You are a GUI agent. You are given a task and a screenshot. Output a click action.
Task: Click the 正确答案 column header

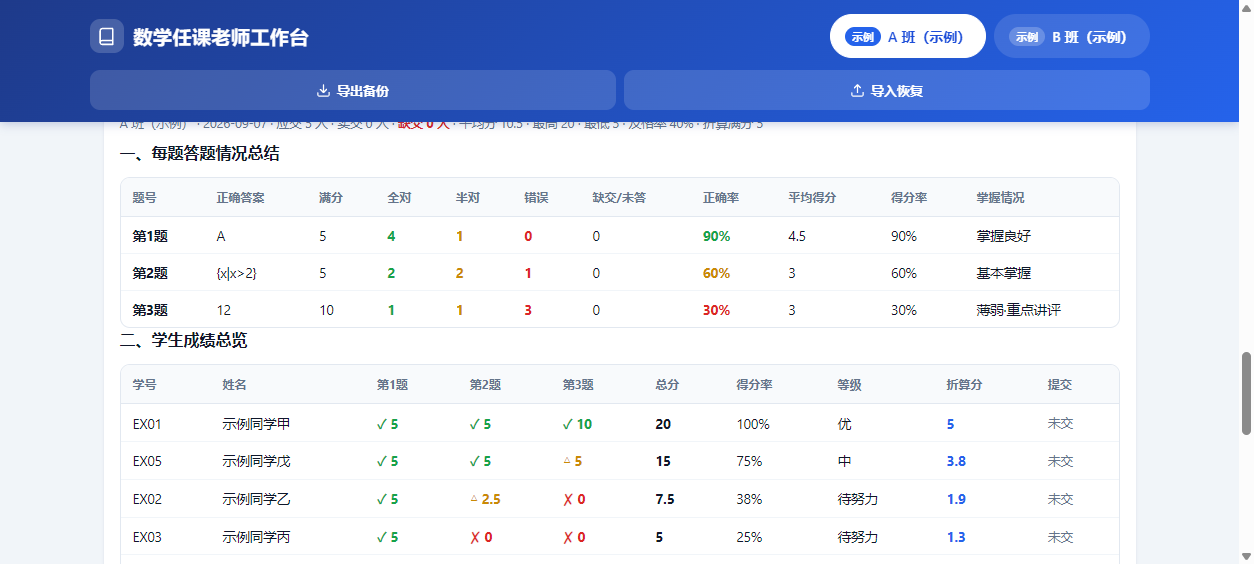coord(241,198)
